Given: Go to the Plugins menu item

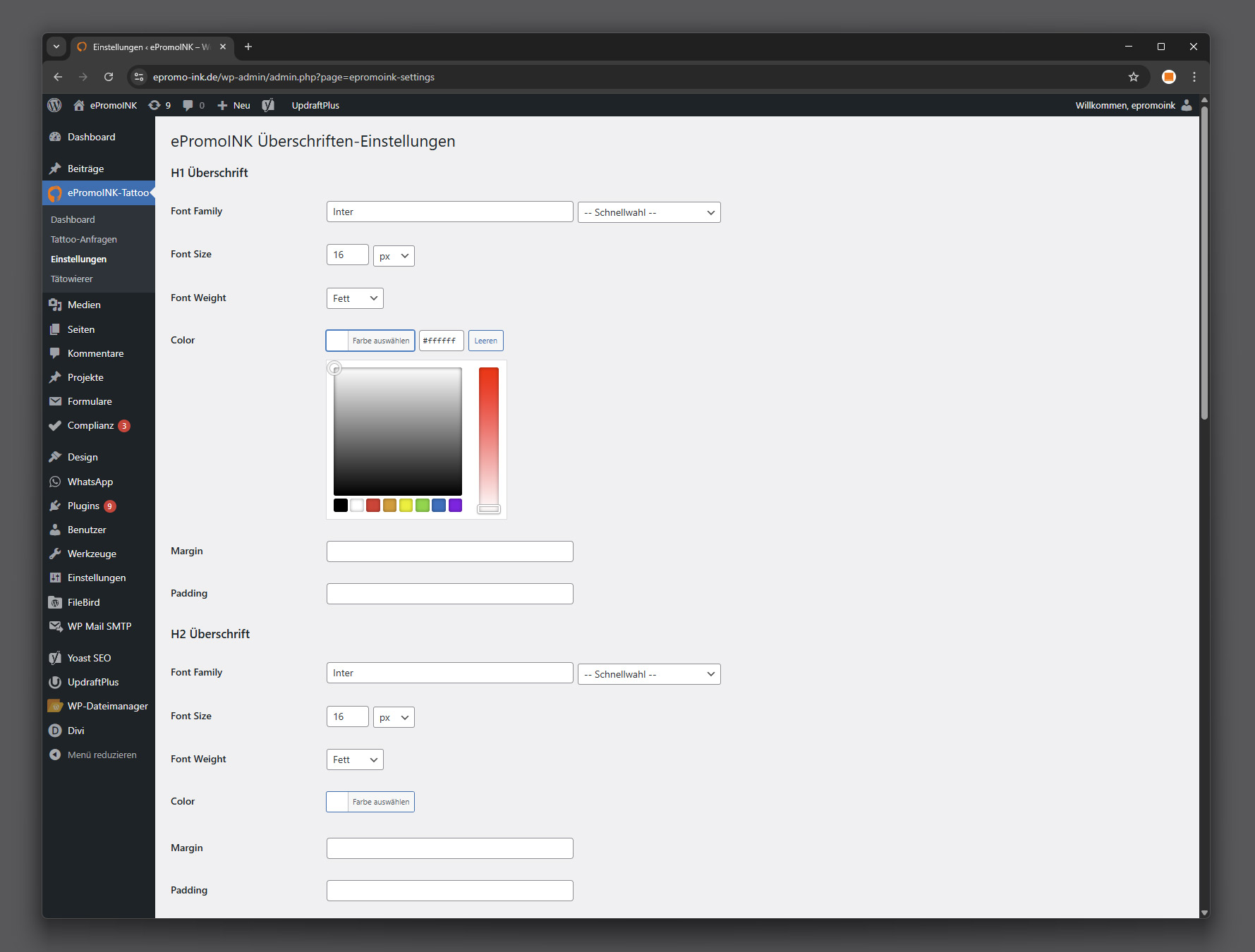Looking at the screenshot, I should click(x=83, y=506).
